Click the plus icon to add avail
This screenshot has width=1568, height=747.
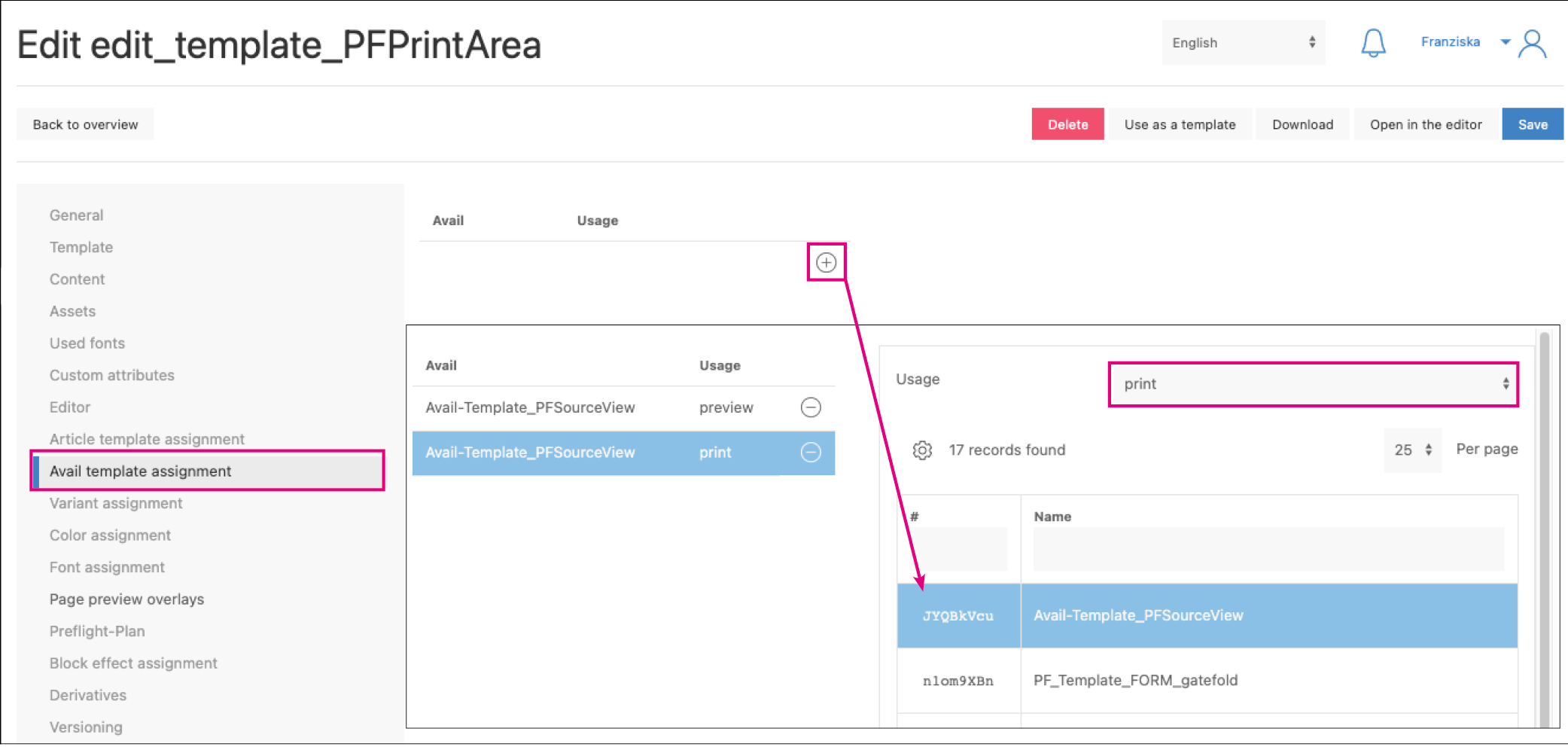[826, 262]
